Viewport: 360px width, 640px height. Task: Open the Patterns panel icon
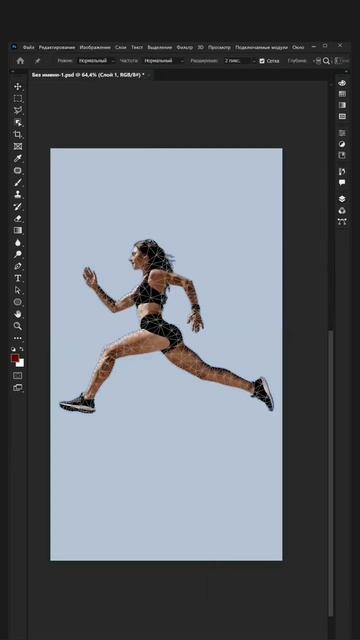coord(342,117)
